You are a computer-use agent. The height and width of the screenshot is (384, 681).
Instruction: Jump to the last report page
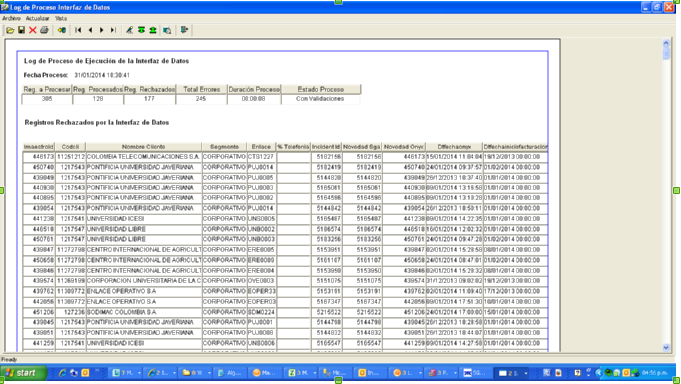(113, 30)
